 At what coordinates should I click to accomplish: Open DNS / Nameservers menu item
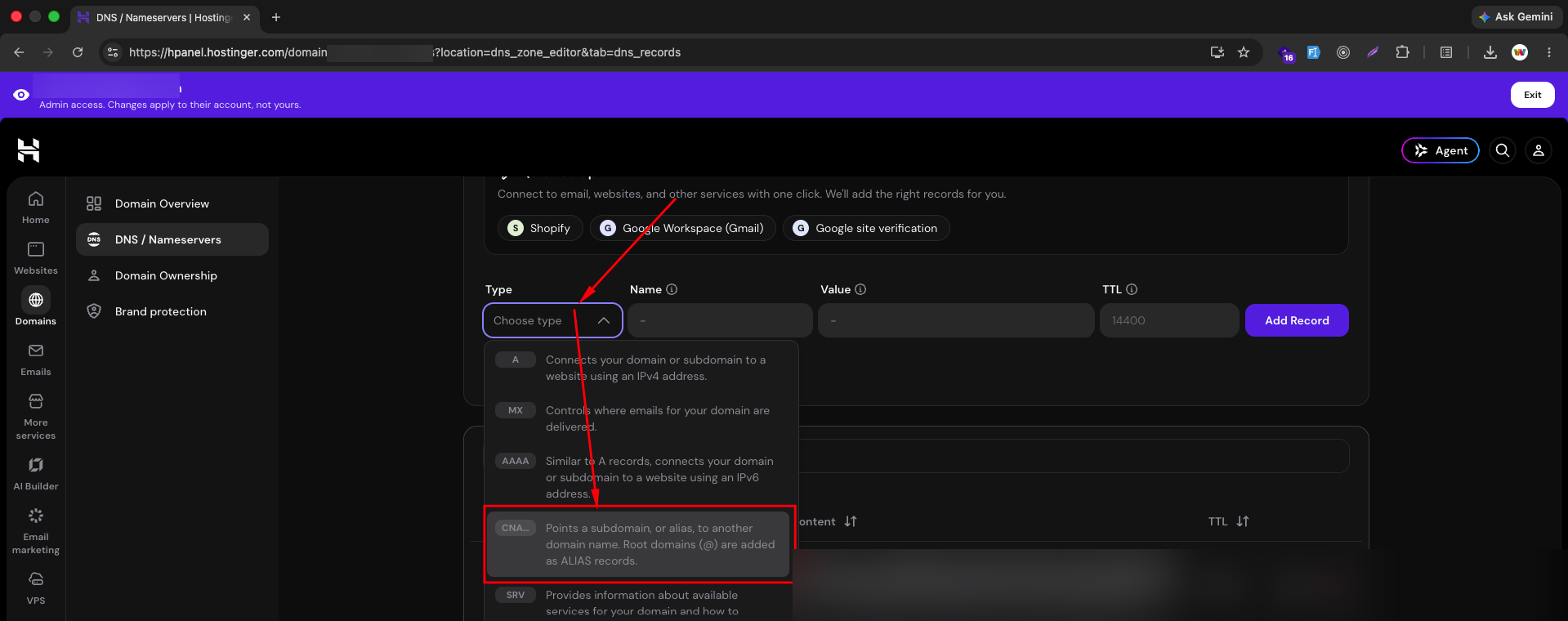(172, 239)
